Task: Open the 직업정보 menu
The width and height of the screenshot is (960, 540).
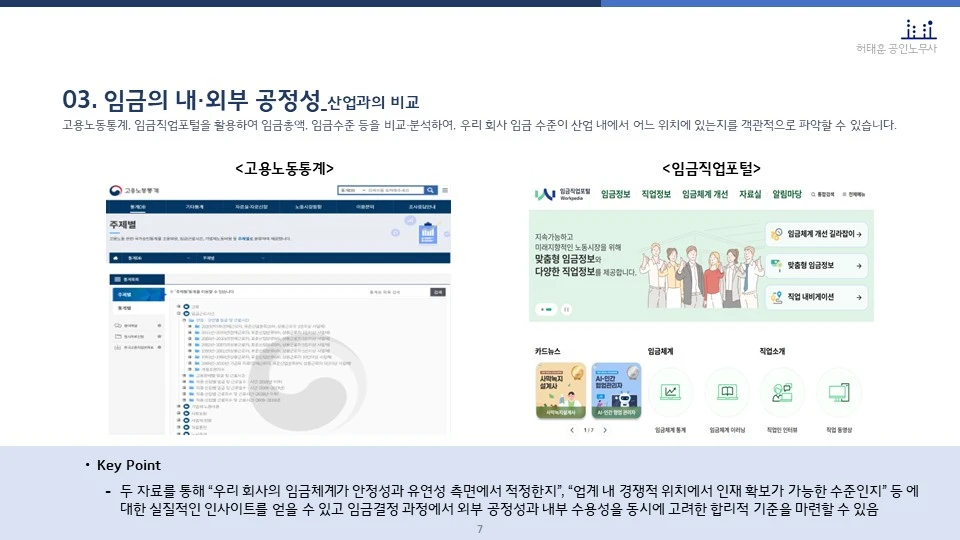Action: (656, 194)
